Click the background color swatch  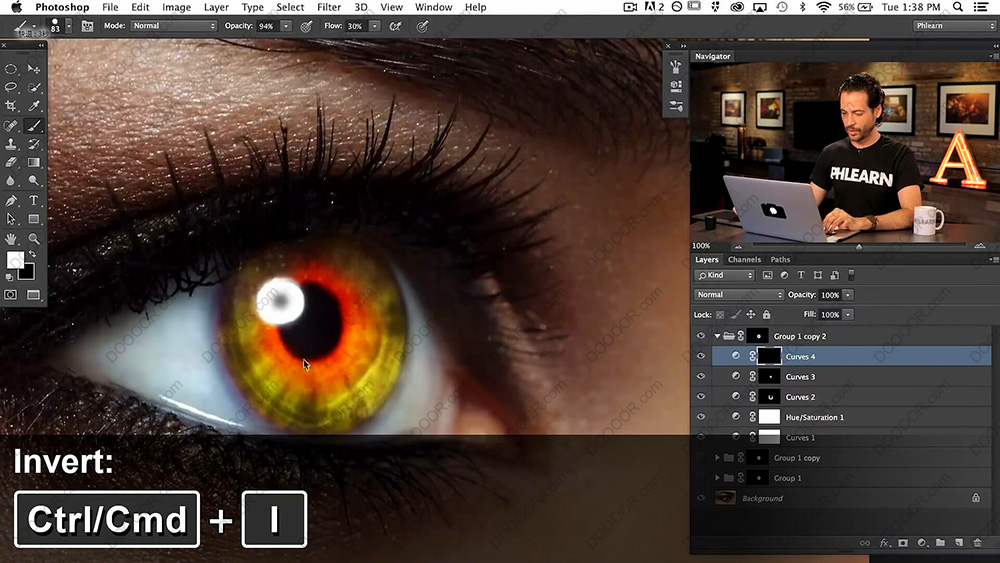[27, 273]
